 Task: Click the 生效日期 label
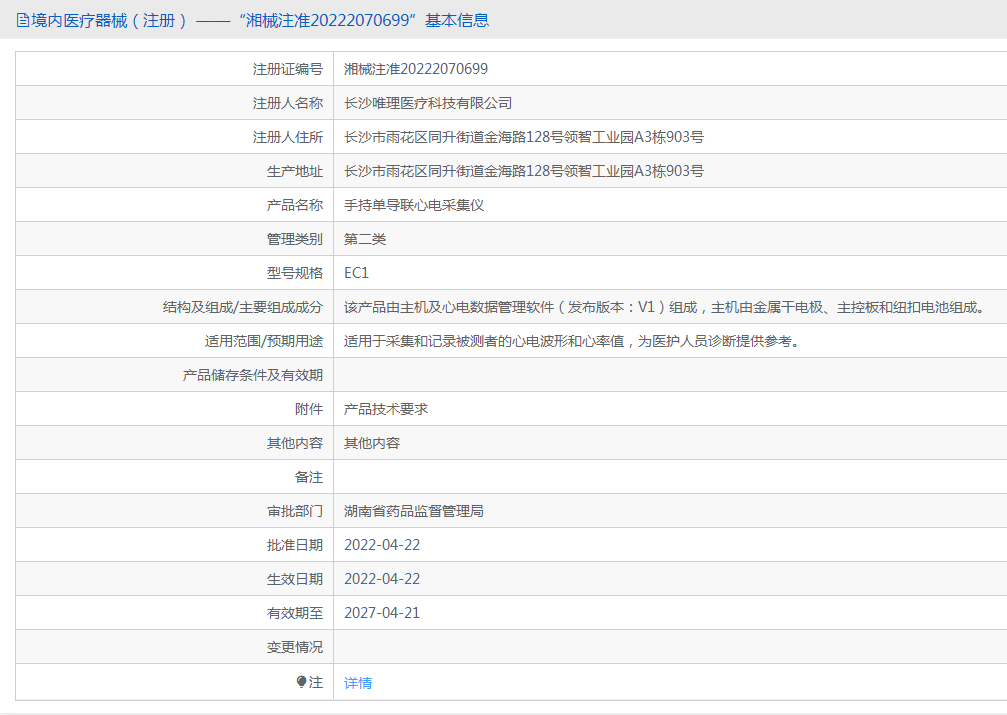[295, 579]
